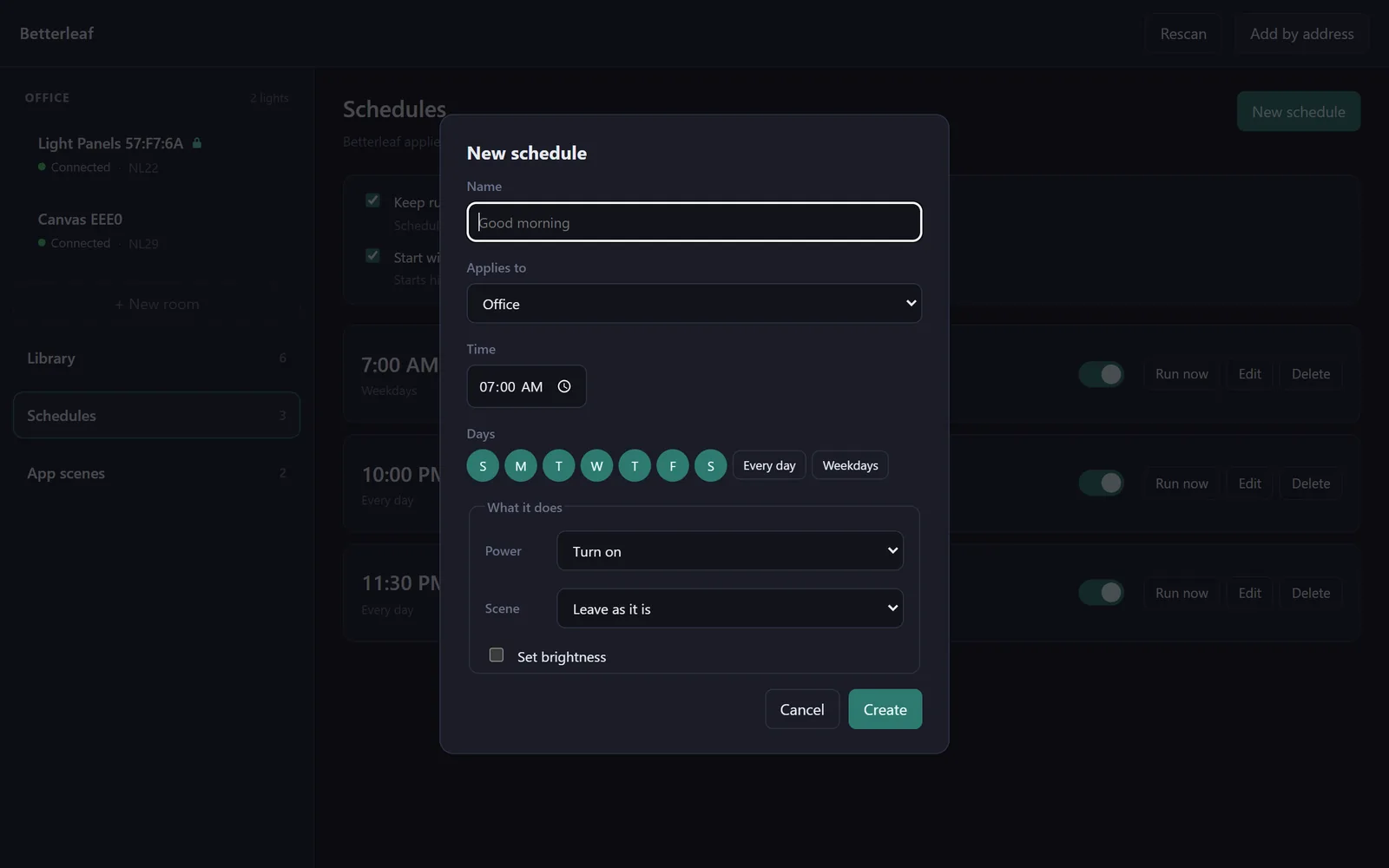
Task: Select the Canvas EEE0 device
Action: click(156, 230)
